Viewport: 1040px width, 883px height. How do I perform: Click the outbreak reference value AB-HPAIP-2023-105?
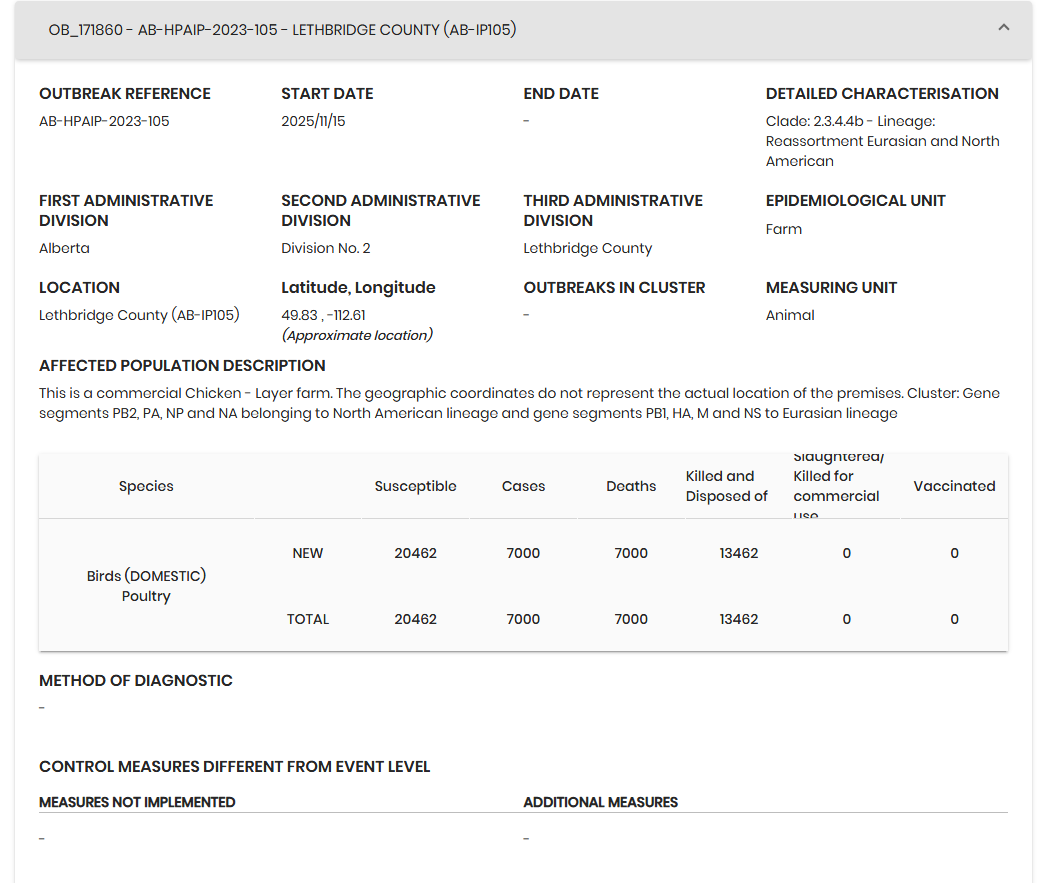click(104, 121)
